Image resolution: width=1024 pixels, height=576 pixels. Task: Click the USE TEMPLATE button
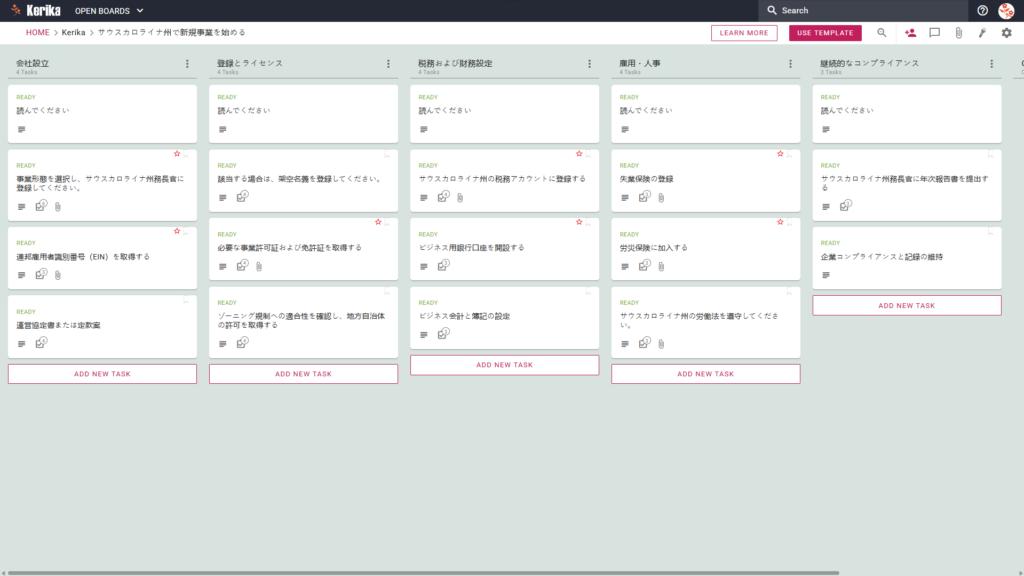point(825,33)
